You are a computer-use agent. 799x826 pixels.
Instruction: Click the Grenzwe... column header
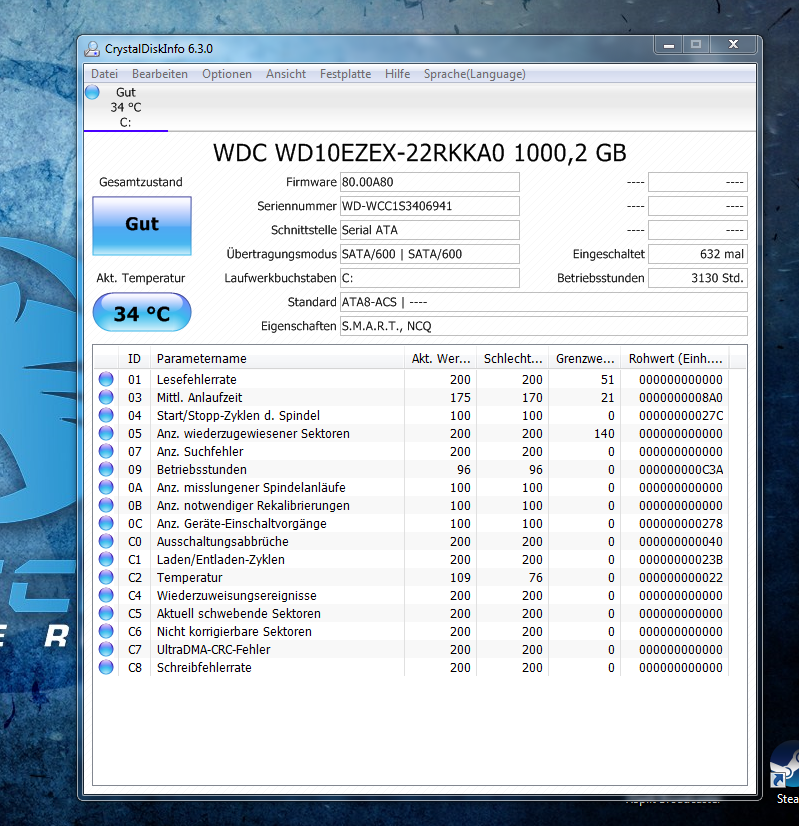585,359
